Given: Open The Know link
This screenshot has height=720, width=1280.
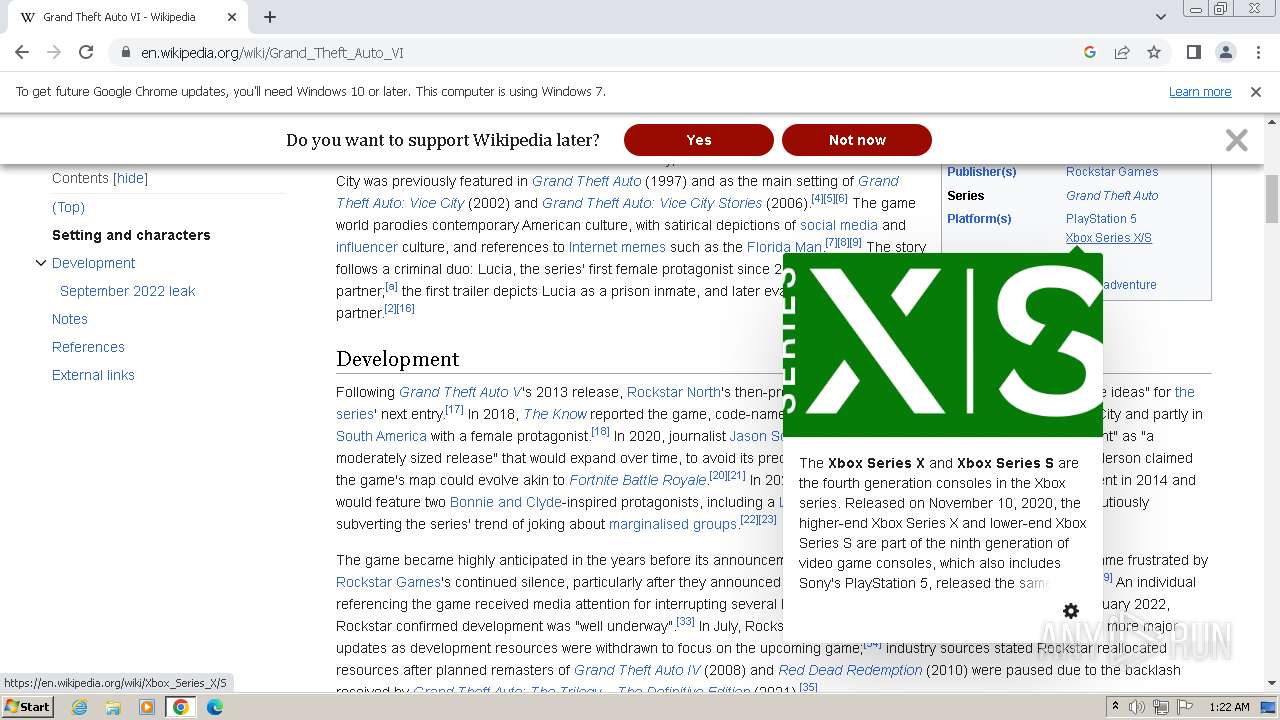Looking at the screenshot, I should click(x=555, y=414).
